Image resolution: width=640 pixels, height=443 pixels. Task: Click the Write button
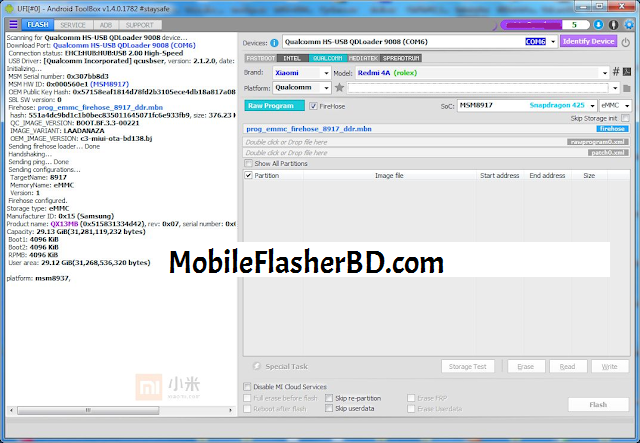coord(609,366)
